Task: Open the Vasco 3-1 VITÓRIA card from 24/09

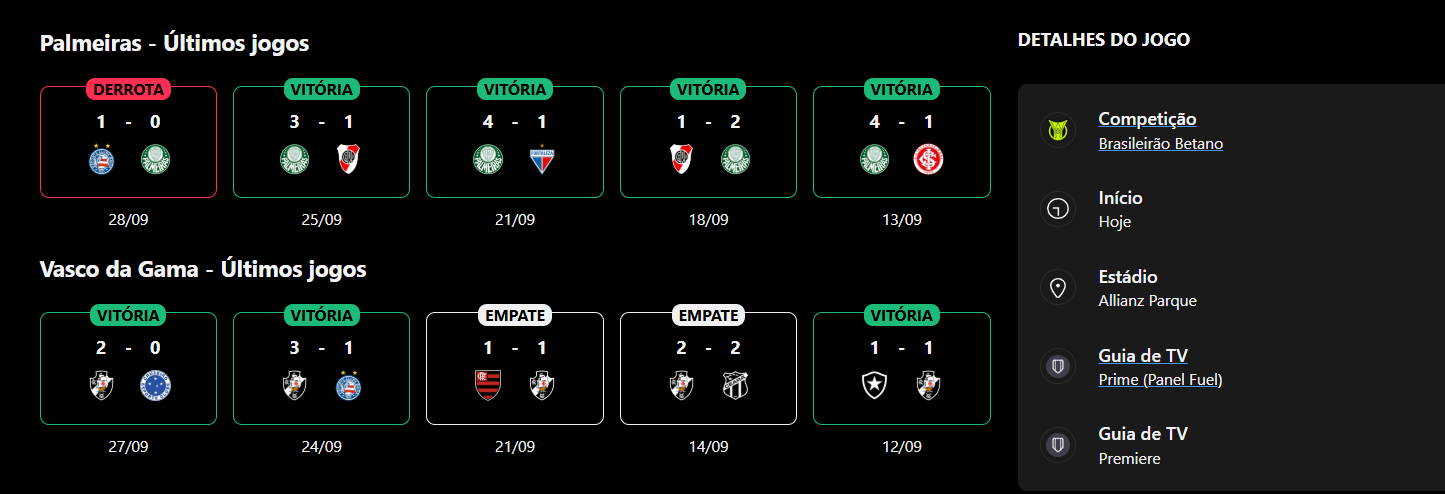Action: click(321, 368)
